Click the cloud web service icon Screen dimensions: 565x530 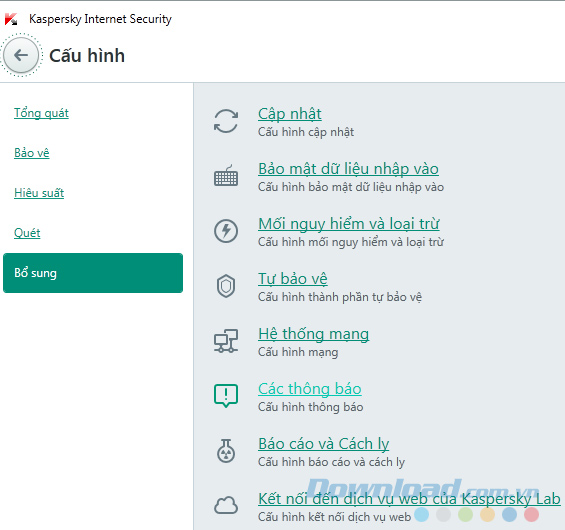coord(226,505)
